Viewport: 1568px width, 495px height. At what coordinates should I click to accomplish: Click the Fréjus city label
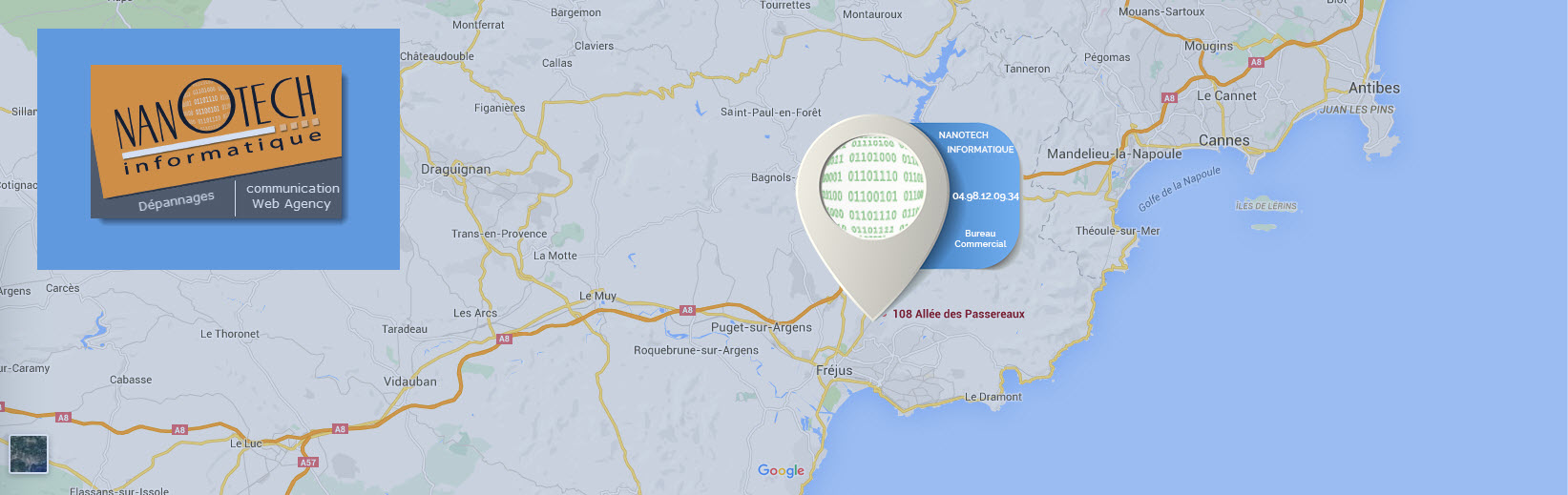834,370
